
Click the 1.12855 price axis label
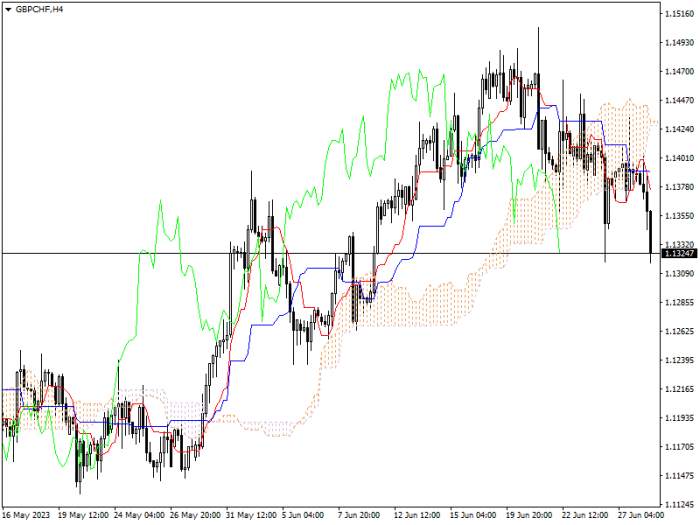click(679, 303)
